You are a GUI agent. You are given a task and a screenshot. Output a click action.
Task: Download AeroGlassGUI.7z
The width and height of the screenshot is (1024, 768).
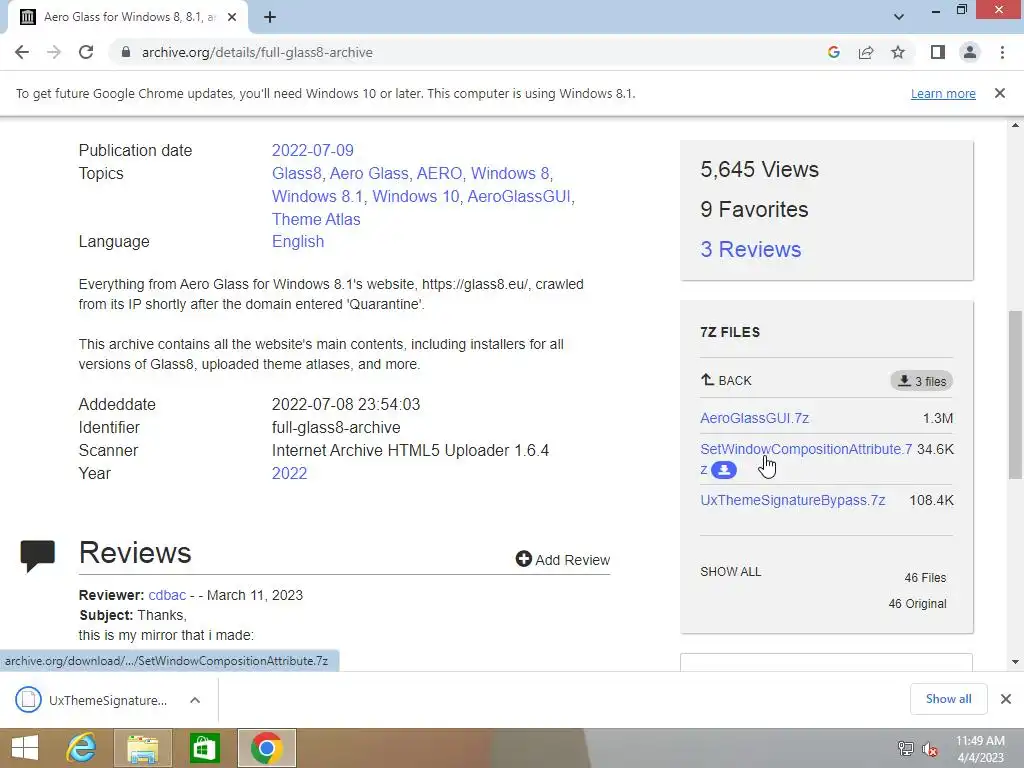coord(754,418)
